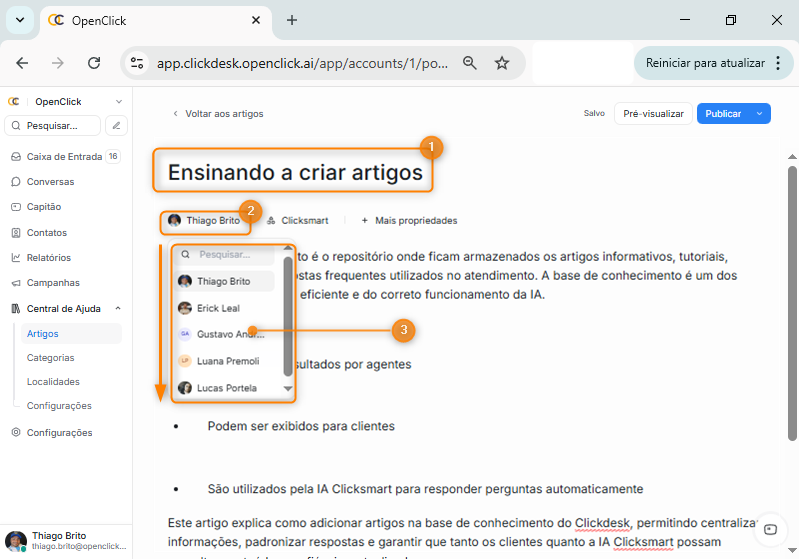Open Caixa de Entrada inbox
799x559 pixels.
pos(64,157)
